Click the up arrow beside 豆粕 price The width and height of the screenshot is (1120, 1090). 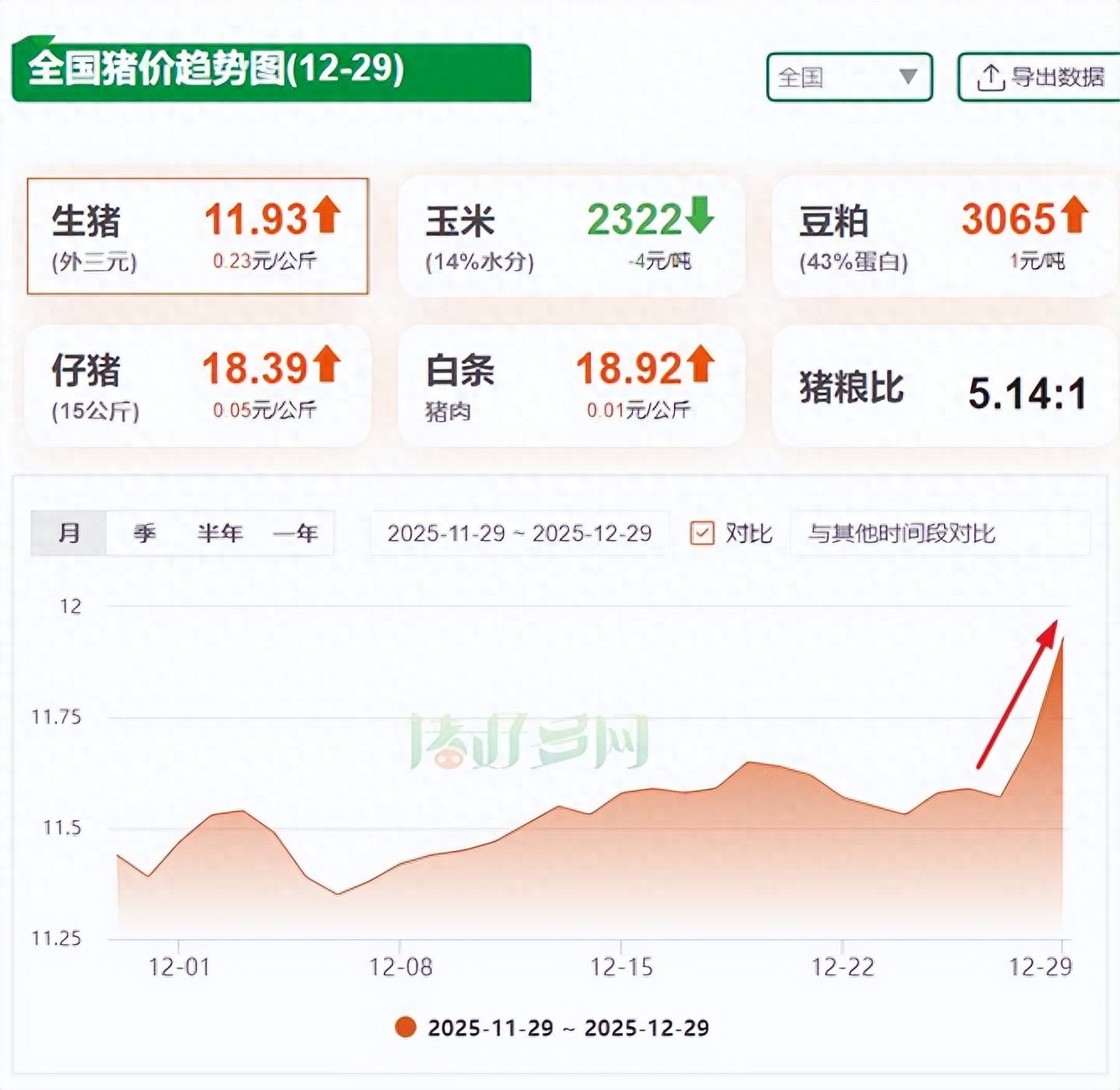(x=1074, y=215)
